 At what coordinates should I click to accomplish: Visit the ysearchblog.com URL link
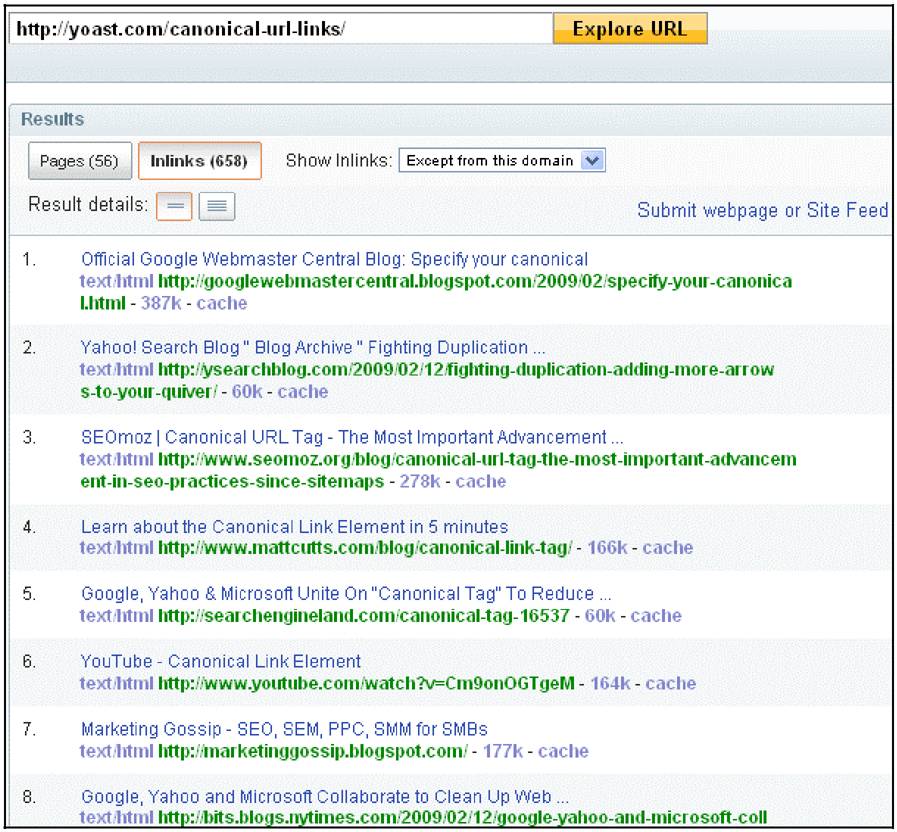tap(427, 381)
